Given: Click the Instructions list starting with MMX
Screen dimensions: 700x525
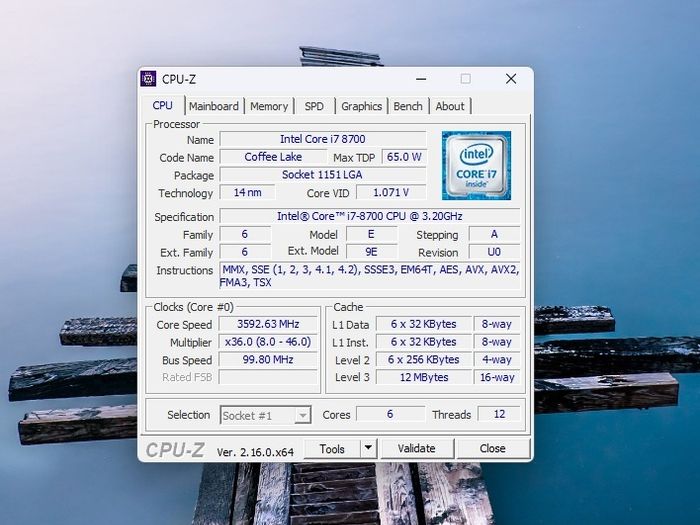Looking at the screenshot, I should [370, 276].
